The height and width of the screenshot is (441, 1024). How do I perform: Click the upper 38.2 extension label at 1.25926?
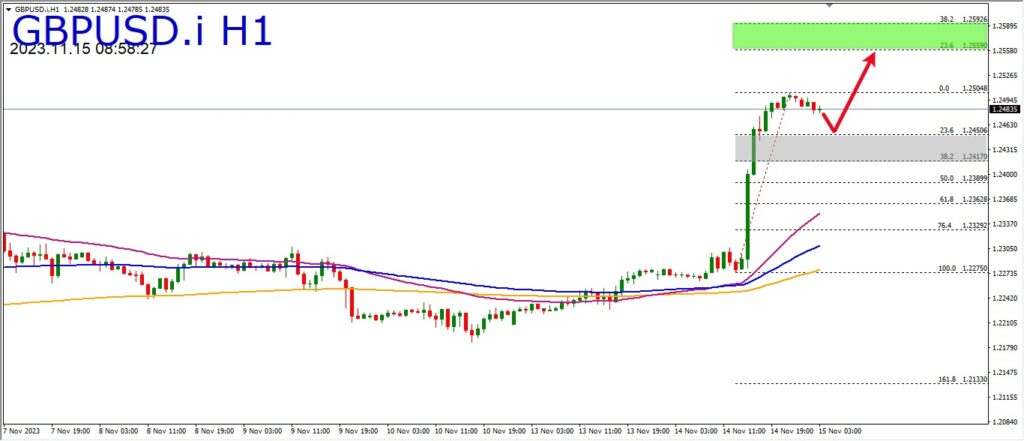[x=945, y=19]
